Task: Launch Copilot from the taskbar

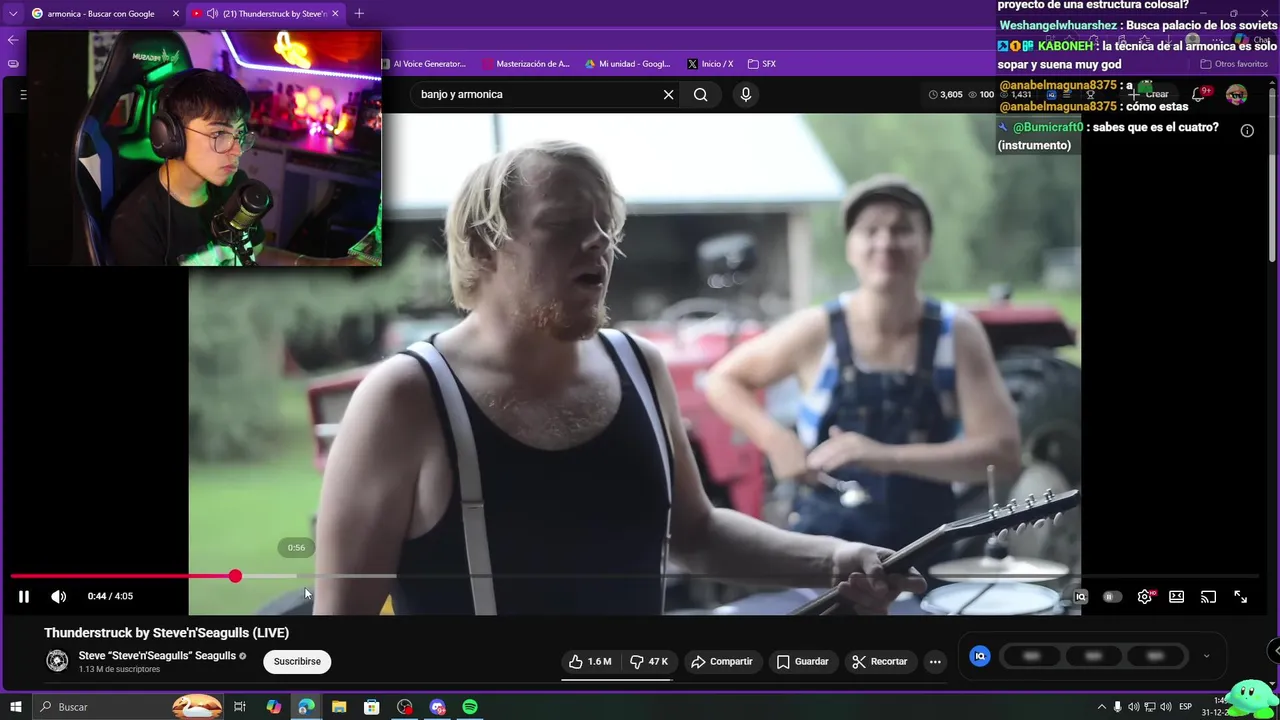Action: click(x=273, y=707)
